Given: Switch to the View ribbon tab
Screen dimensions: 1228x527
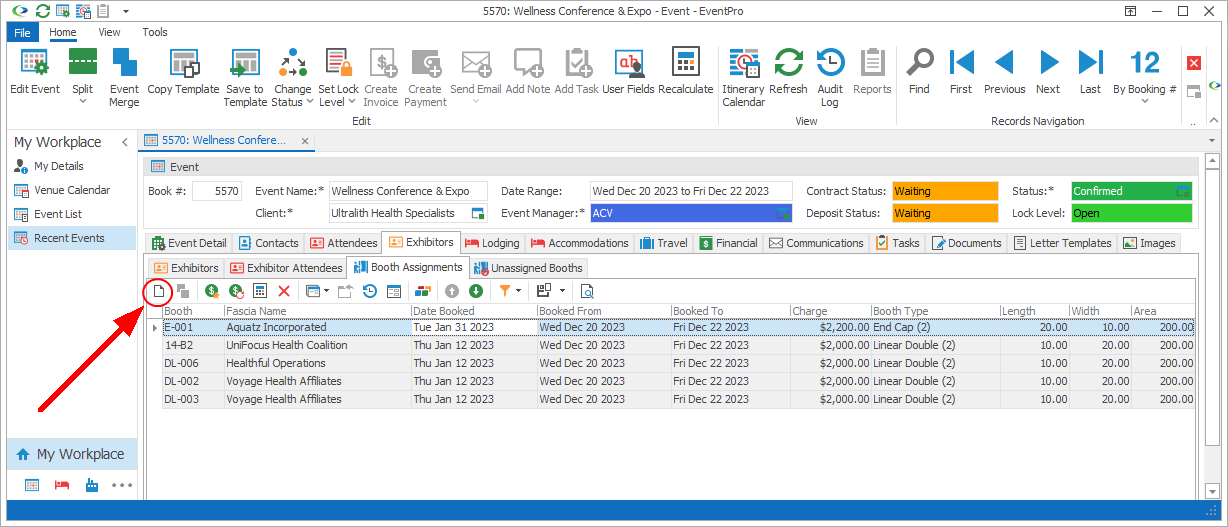Looking at the screenshot, I should click(109, 32).
